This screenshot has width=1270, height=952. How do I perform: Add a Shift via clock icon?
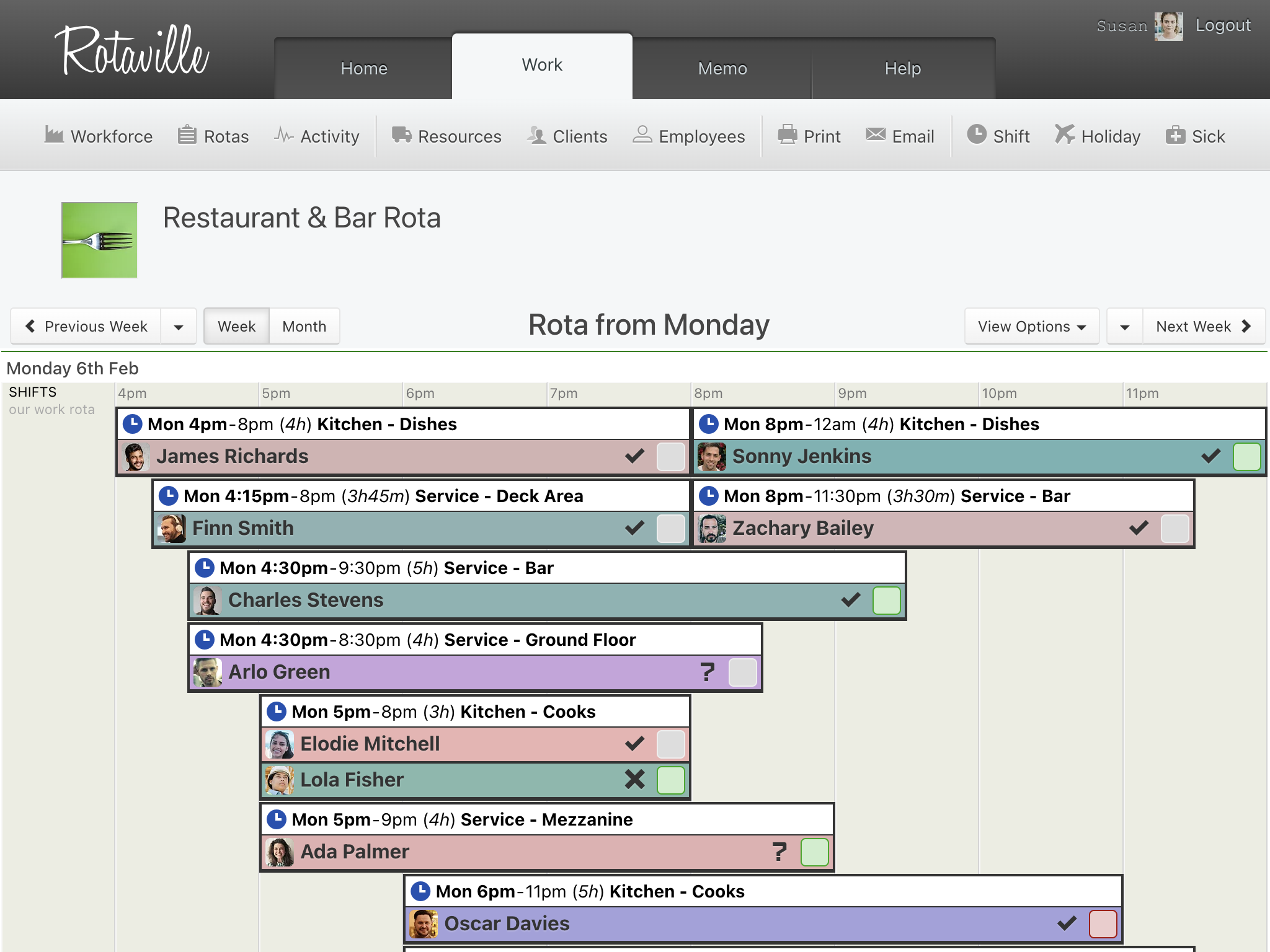(x=977, y=134)
